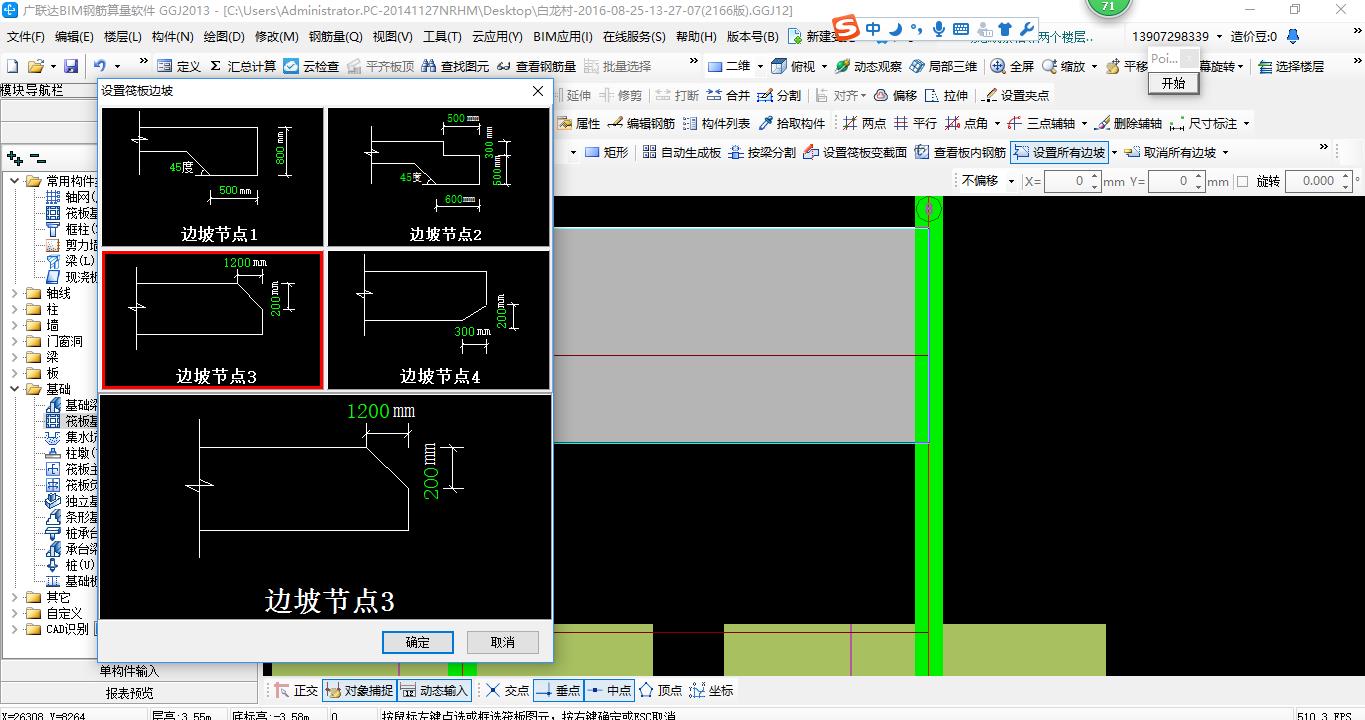The width and height of the screenshot is (1365, 720).
Task: Select slope node 边坡节点2 thumbnail
Action: 439,177
